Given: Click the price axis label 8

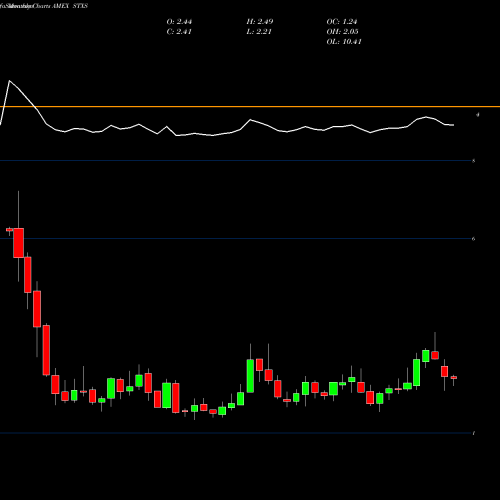Looking at the screenshot, I should pos(474,161).
